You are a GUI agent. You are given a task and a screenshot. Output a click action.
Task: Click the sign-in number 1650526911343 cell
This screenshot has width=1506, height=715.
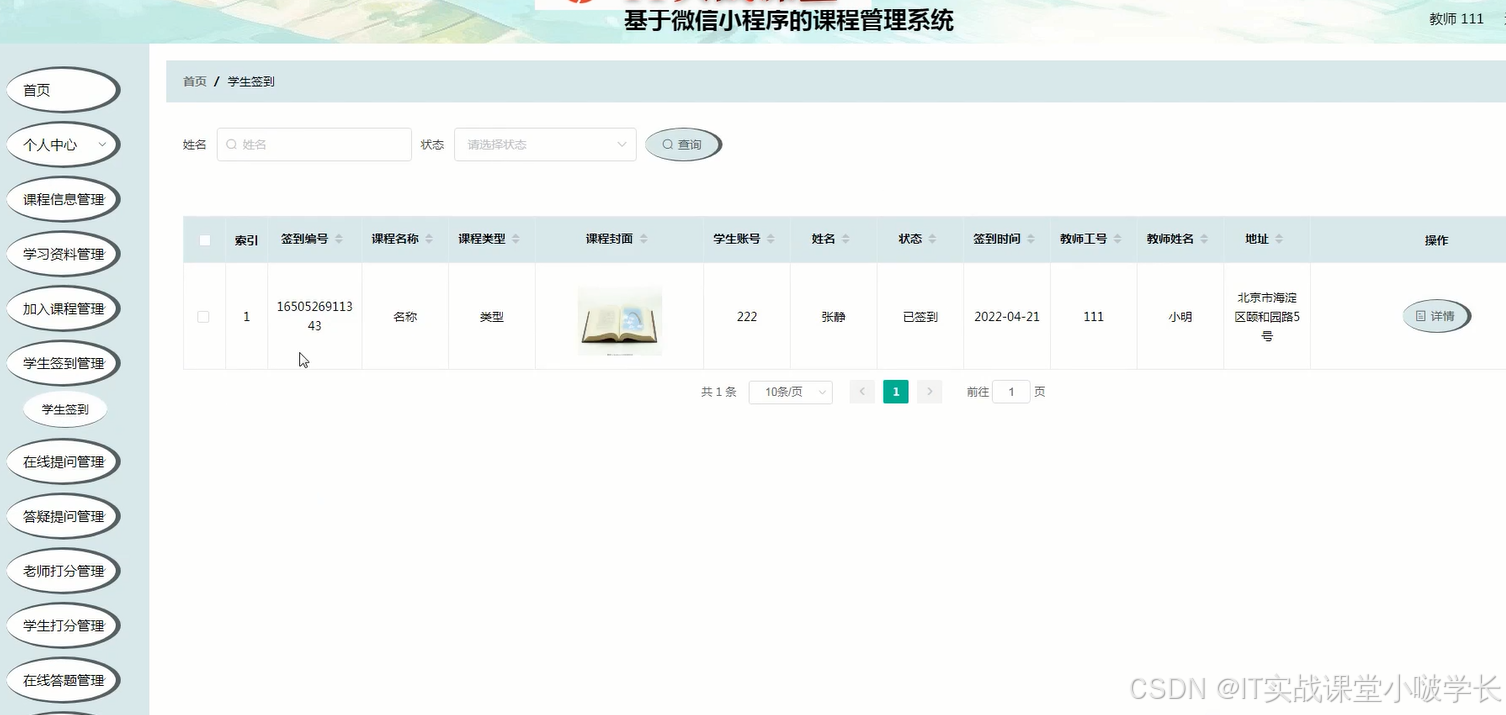(315, 317)
